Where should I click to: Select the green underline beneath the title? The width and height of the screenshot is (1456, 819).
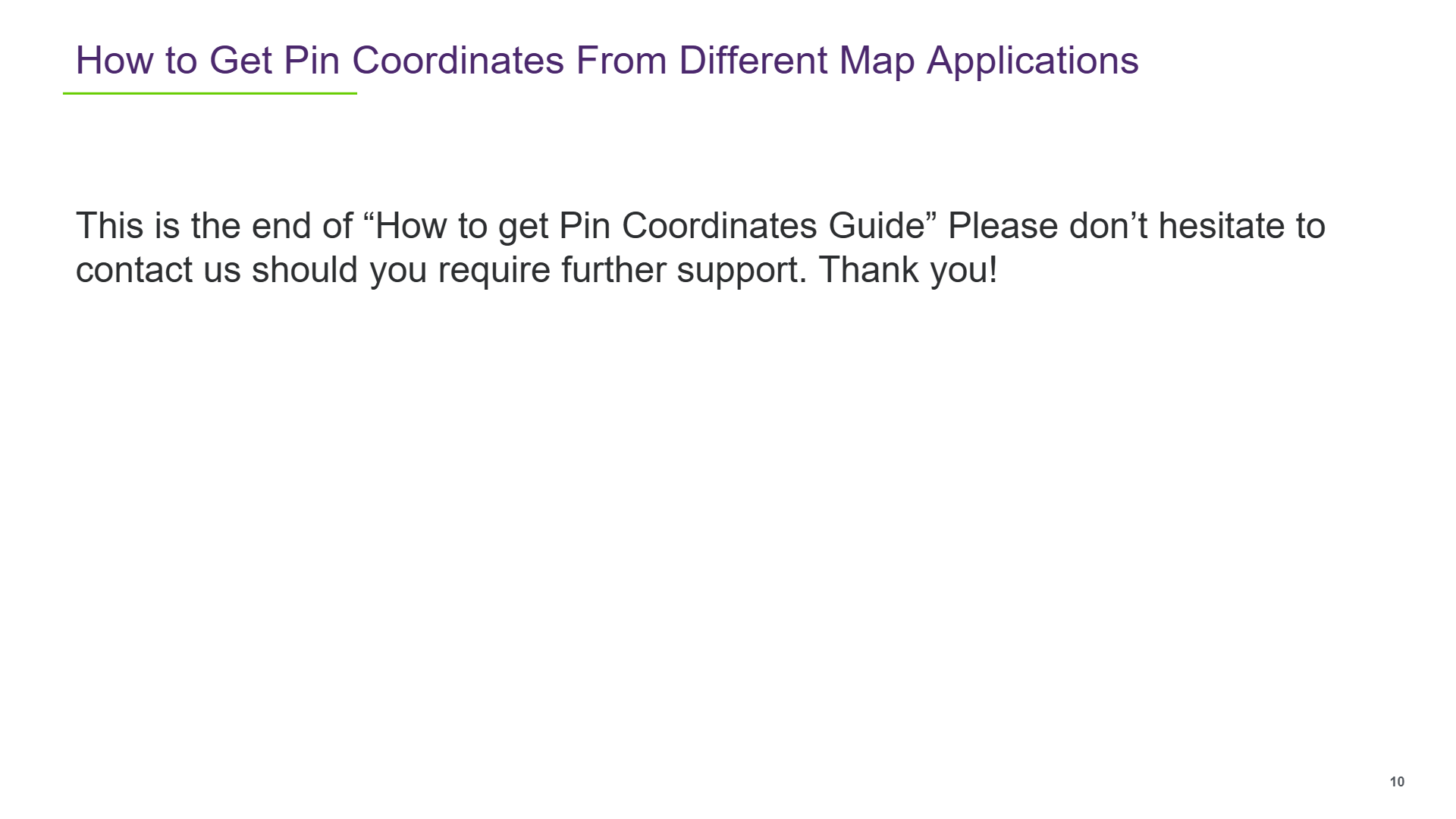click(x=210, y=93)
